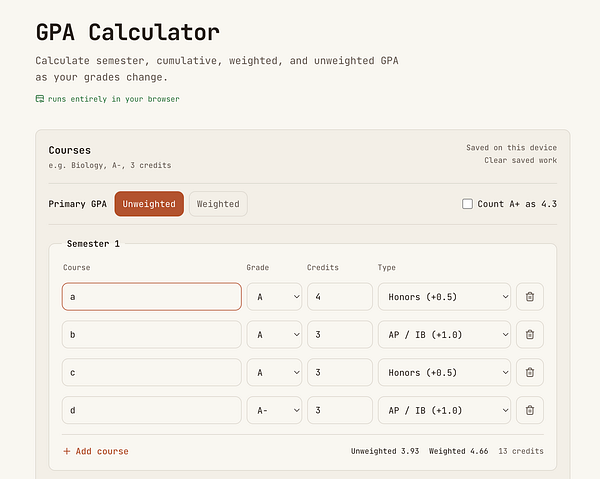Select Unweighted as the primary GPA
The height and width of the screenshot is (479, 600).
coord(149,204)
